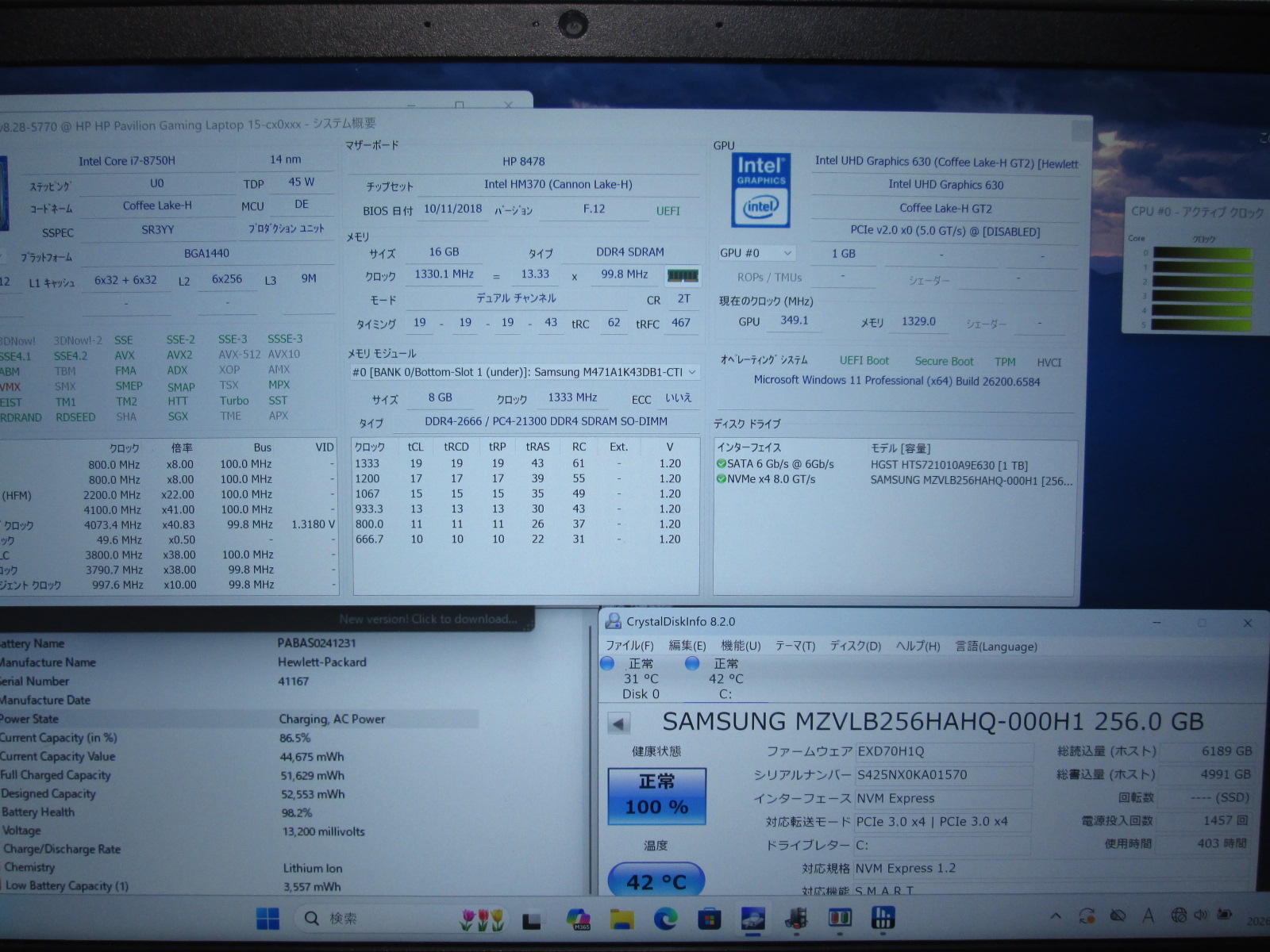Toggle the volume icon in system tray
1270x952 pixels.
pyautogui.click(x=1200, y=916)
